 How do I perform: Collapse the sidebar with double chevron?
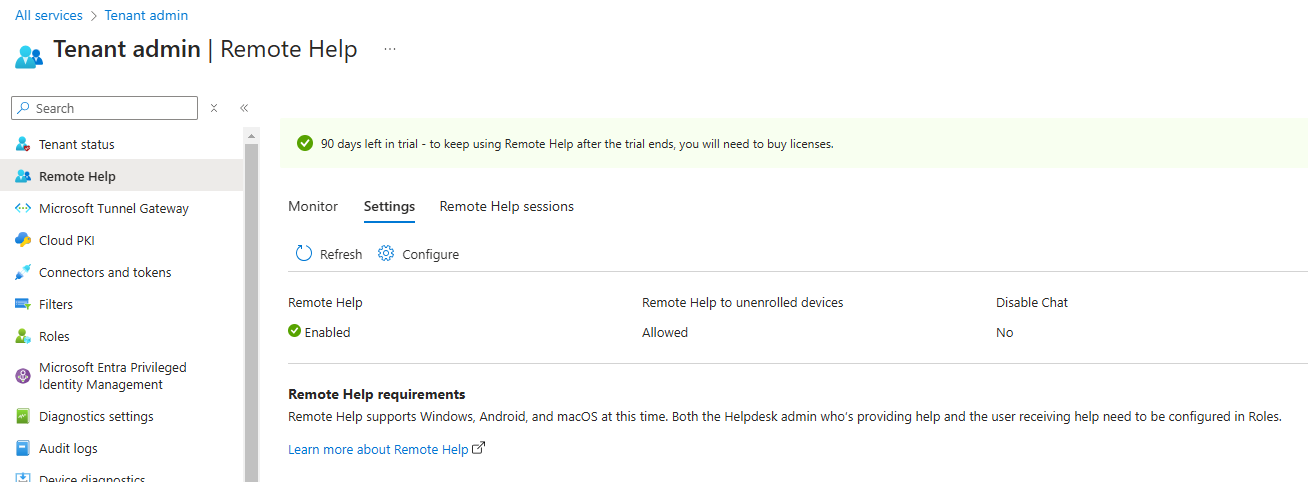click(244, 108)
